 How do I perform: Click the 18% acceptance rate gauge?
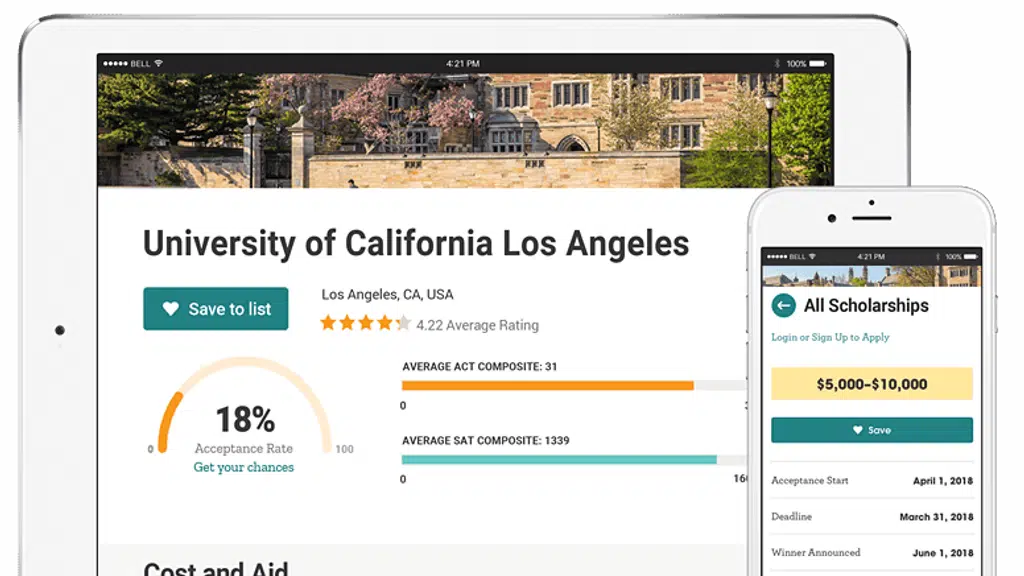(x=245, y=405)
